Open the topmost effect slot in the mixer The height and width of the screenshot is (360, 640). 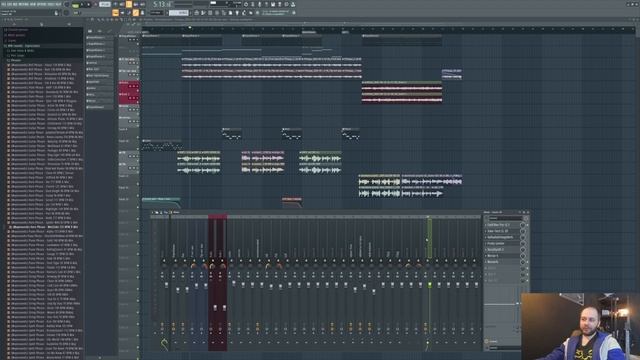[502, 225]
